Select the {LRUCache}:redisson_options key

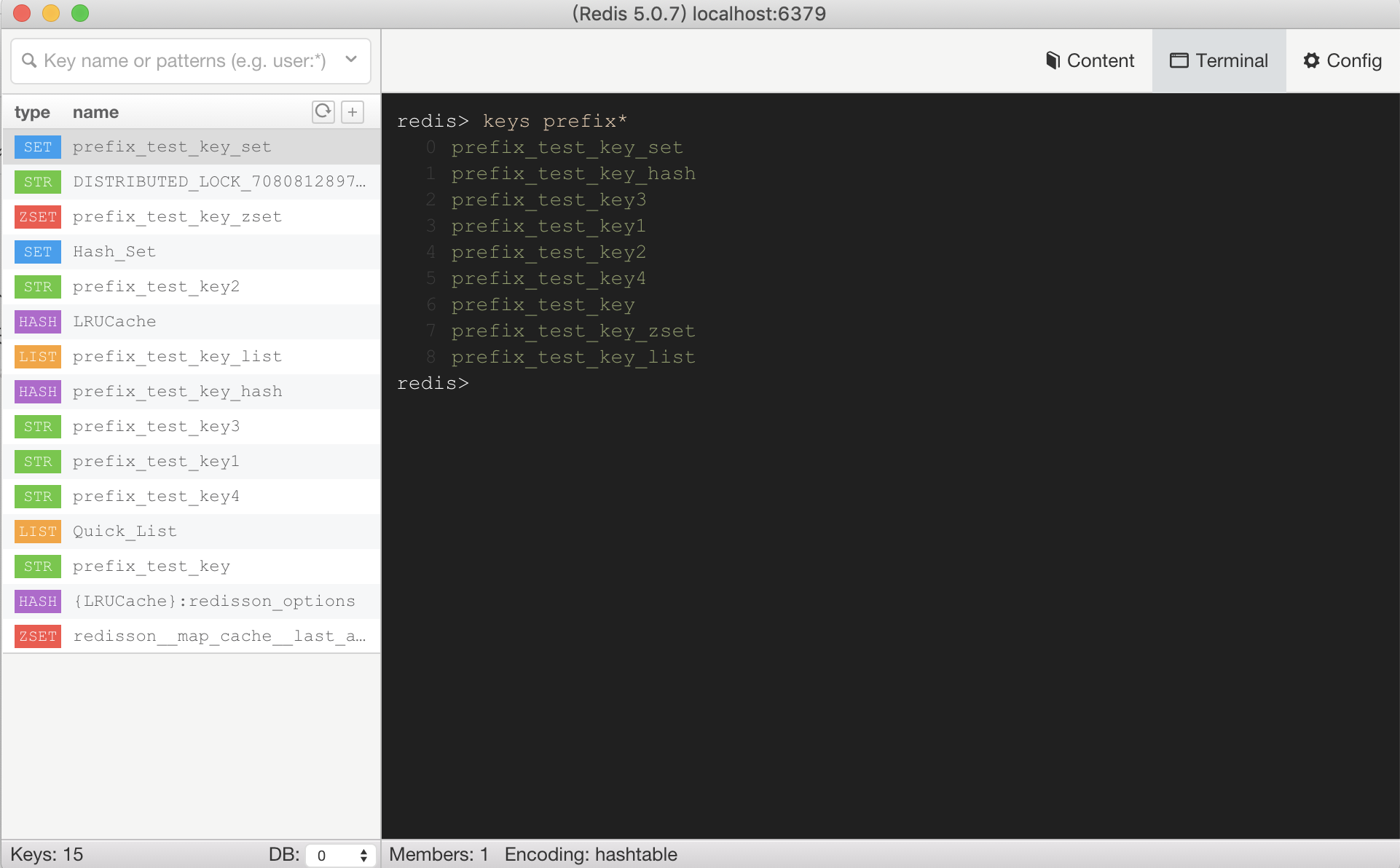click(x=191, y=601)
